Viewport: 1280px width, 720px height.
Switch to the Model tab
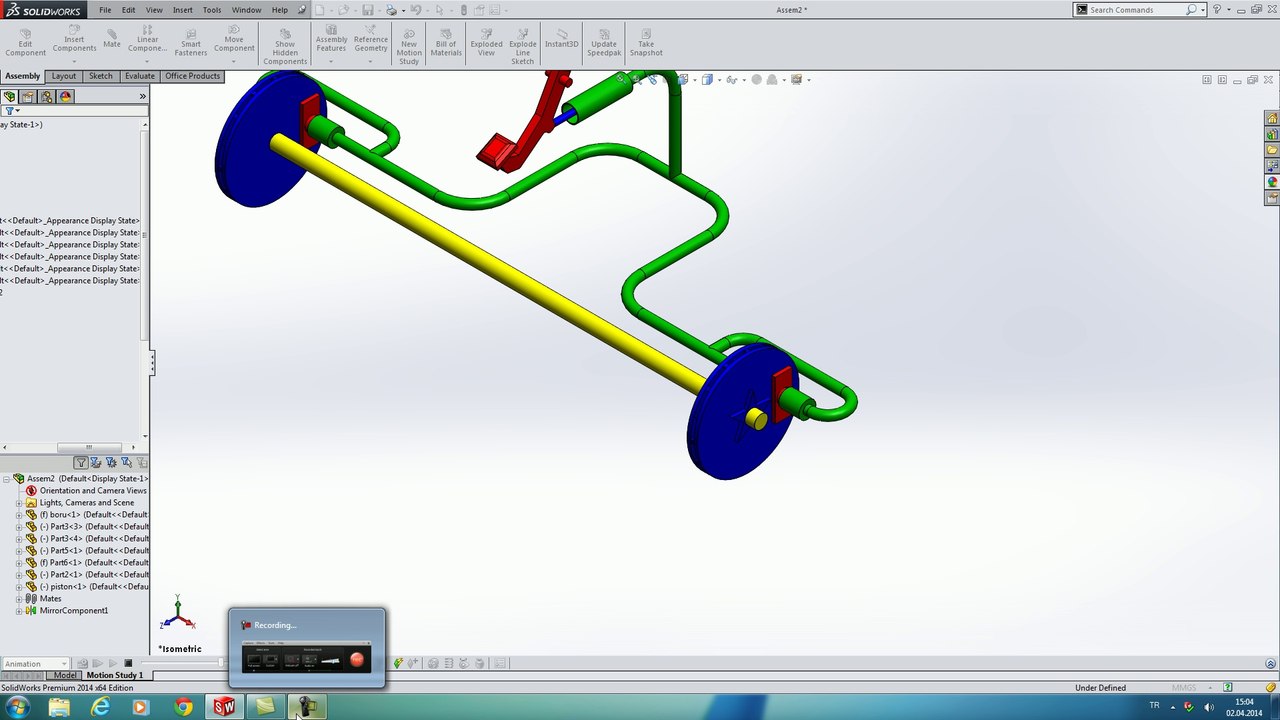[x=66, y=675]
